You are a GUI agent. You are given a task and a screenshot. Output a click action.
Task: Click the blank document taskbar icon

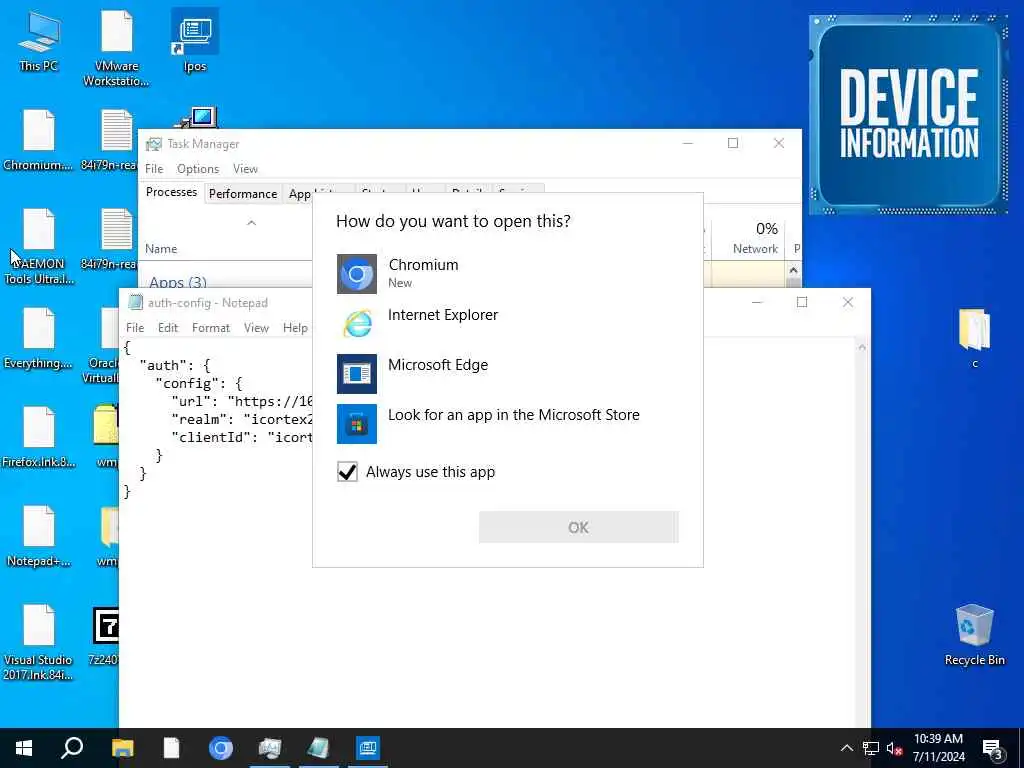(171, 748)
